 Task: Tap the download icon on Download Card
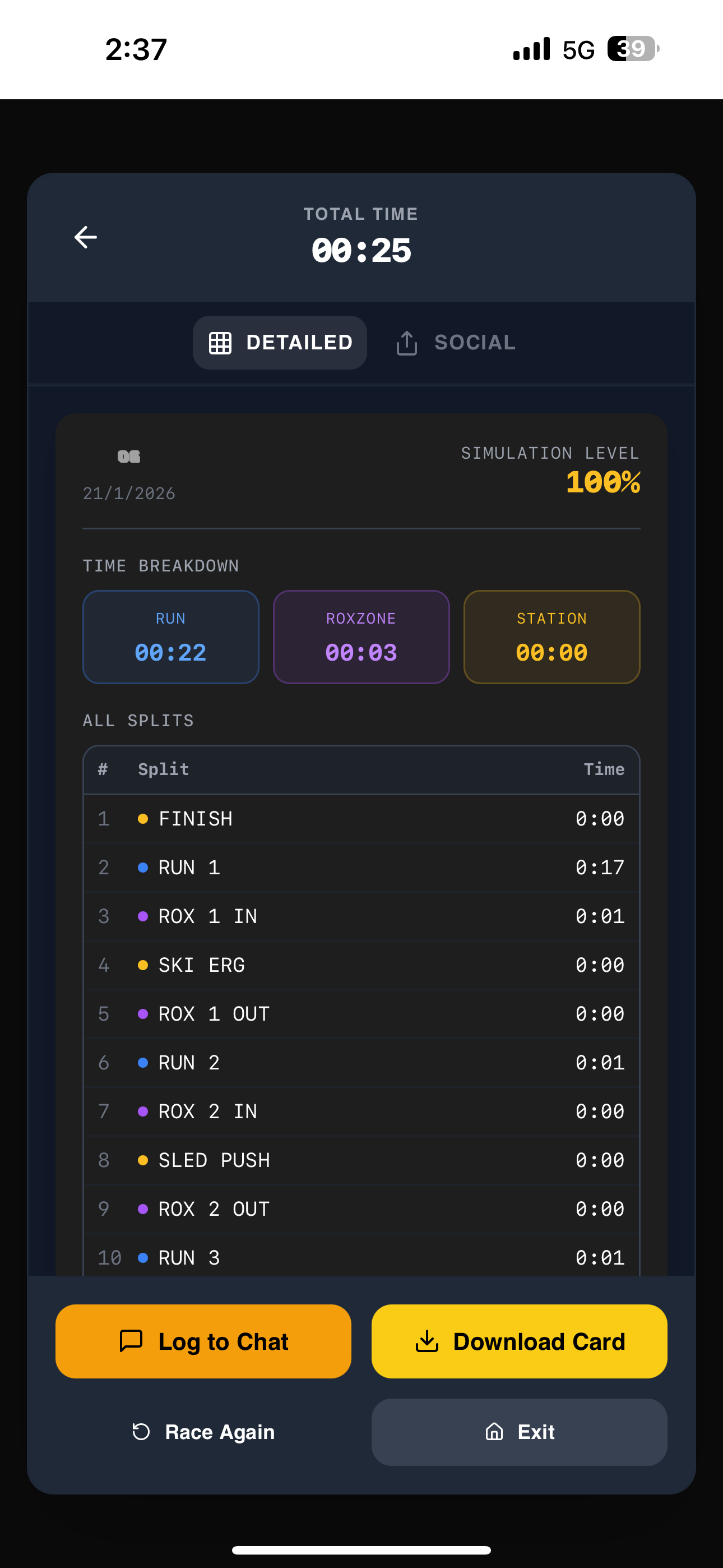click(428, 1341)
